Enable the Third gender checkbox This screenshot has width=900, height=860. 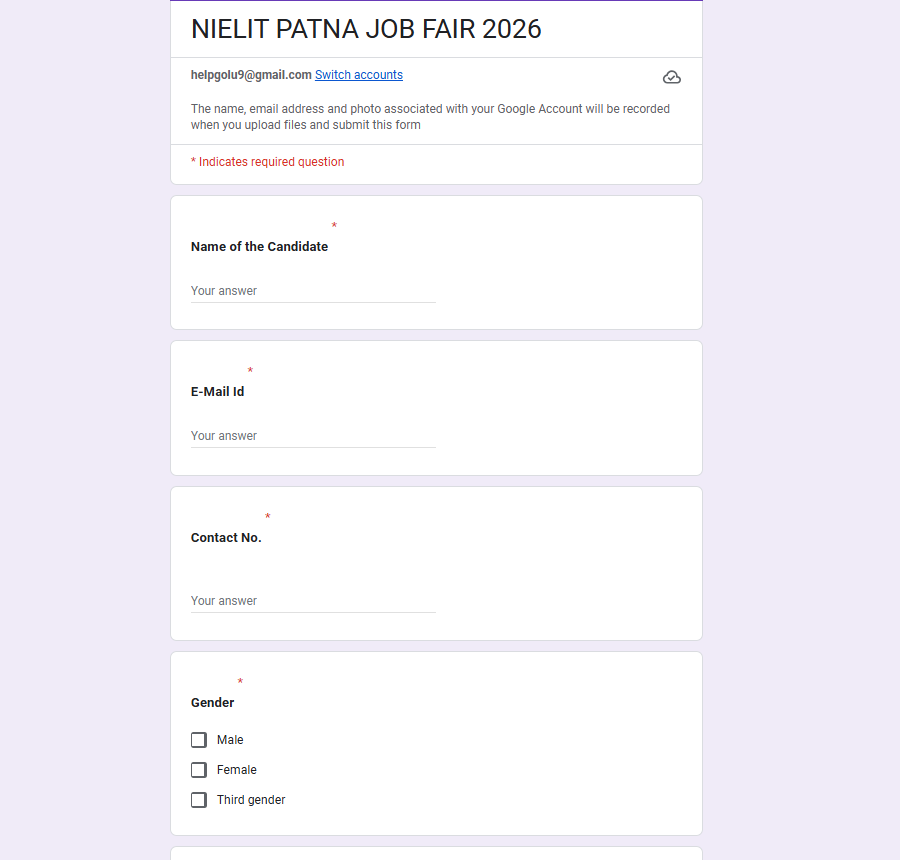(x=199, y=800)
